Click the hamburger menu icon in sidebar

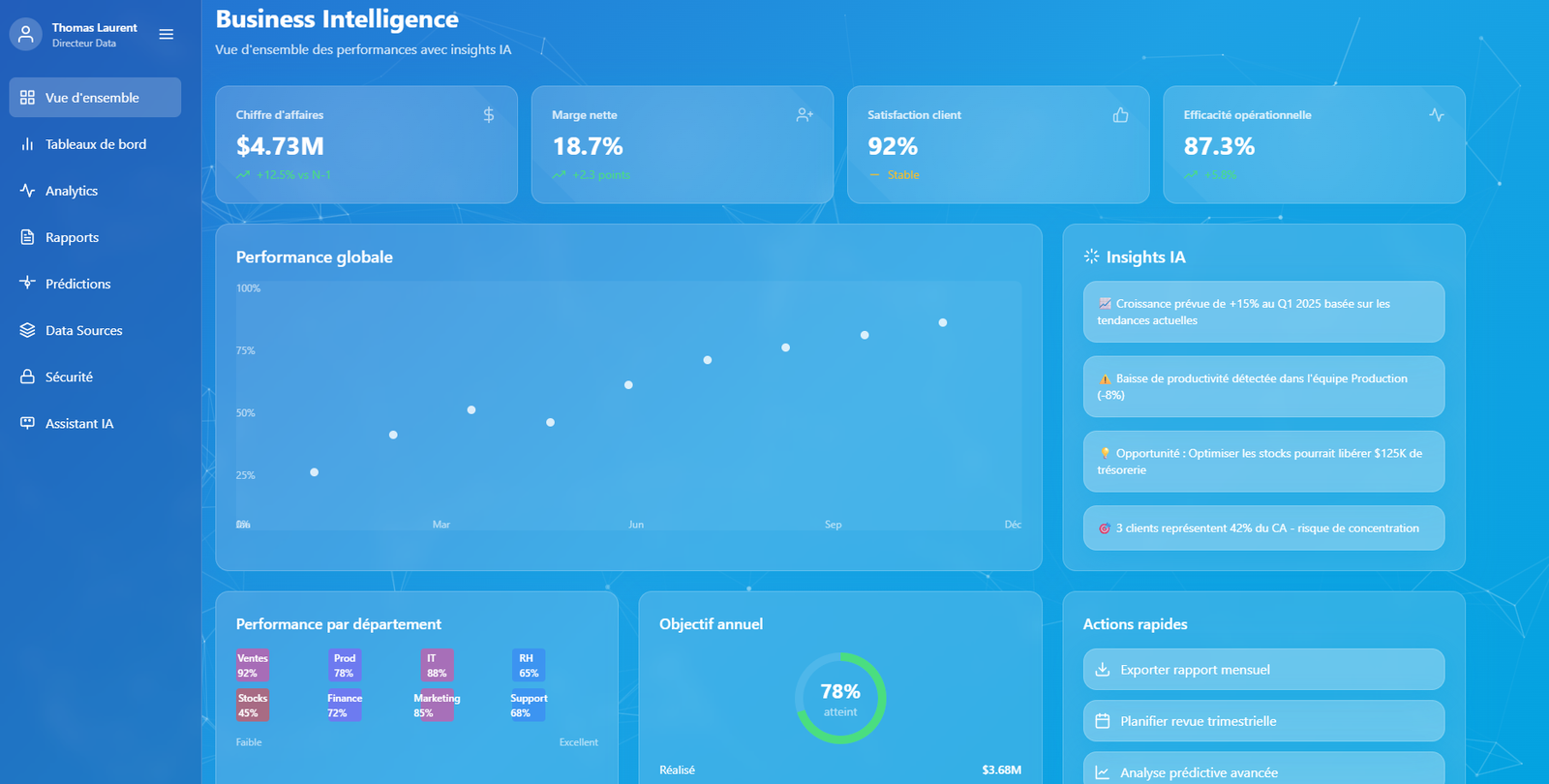click(x=167, y=34)
